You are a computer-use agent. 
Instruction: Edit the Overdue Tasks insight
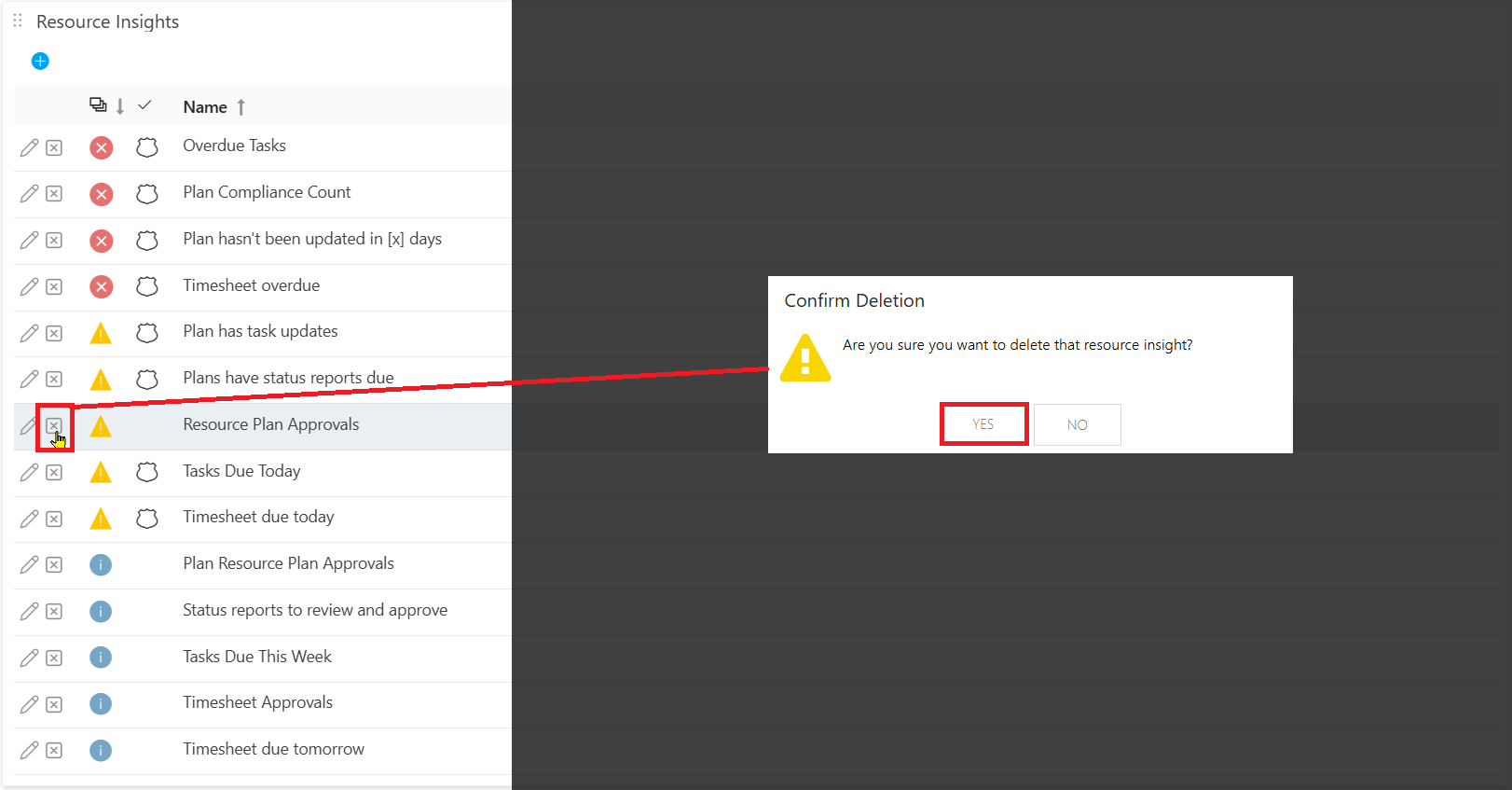click(x=29, y=147)
